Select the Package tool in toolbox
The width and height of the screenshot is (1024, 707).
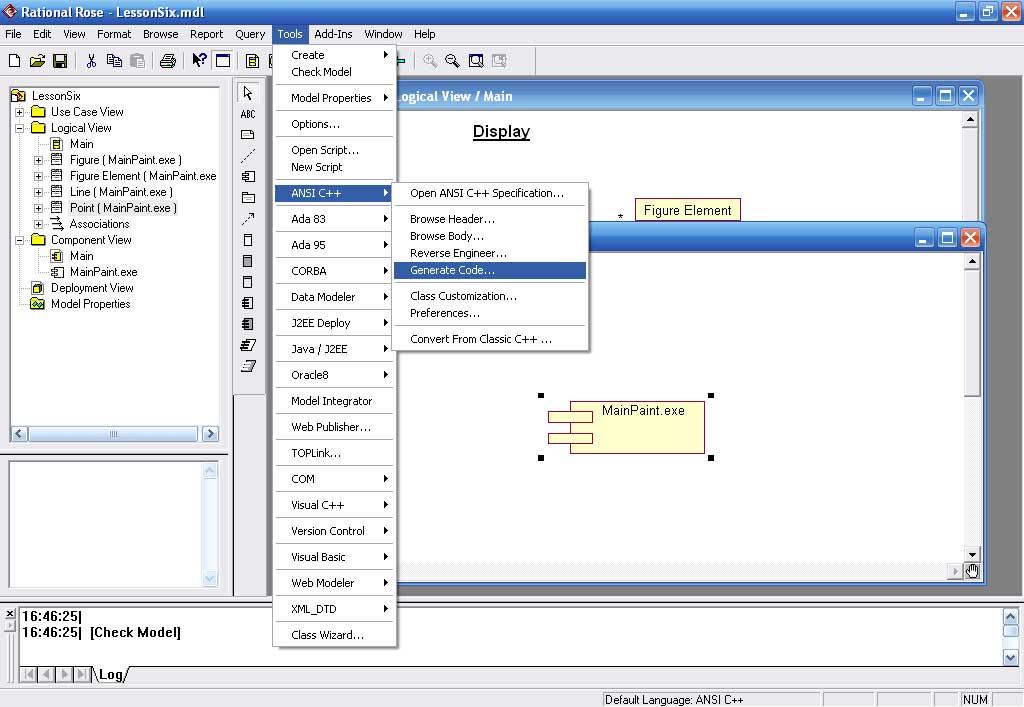(x=248, y=198)
